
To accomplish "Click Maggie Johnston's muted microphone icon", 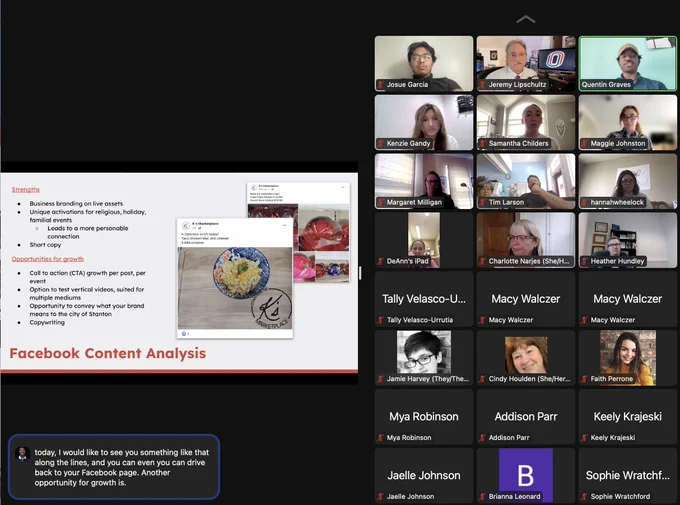I will click(x=584, y=143).
